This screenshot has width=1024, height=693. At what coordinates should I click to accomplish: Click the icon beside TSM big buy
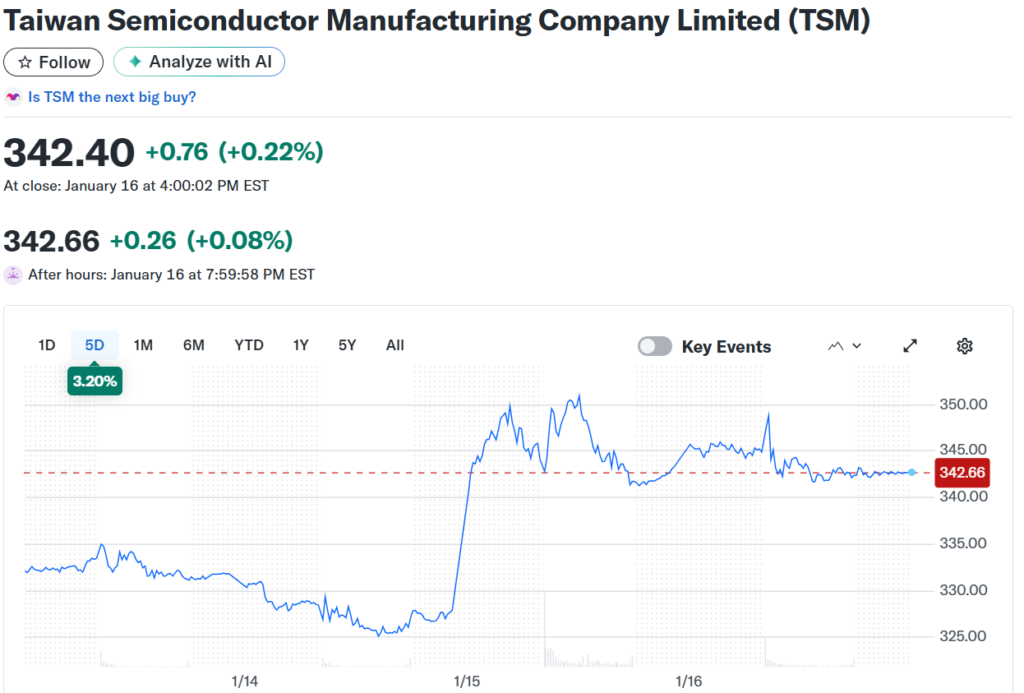coord(13,97)
